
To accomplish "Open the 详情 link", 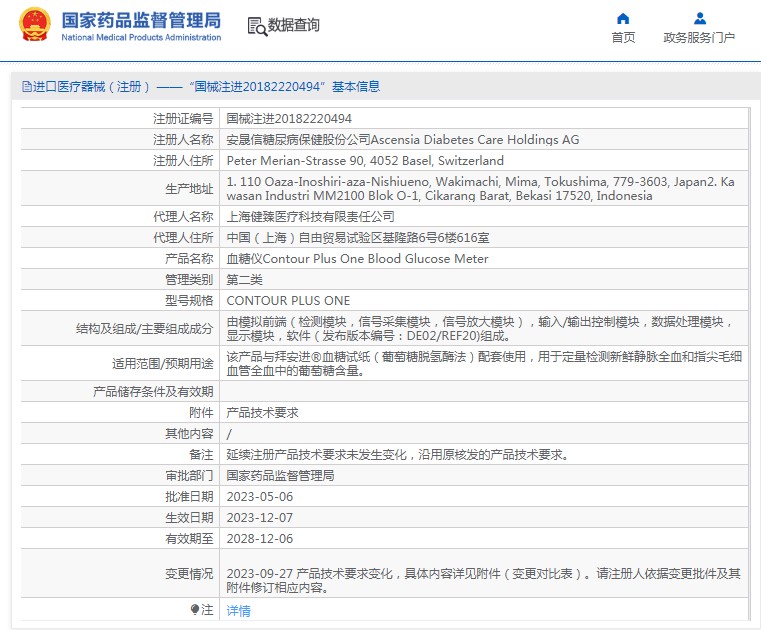I will pos(238,611).
